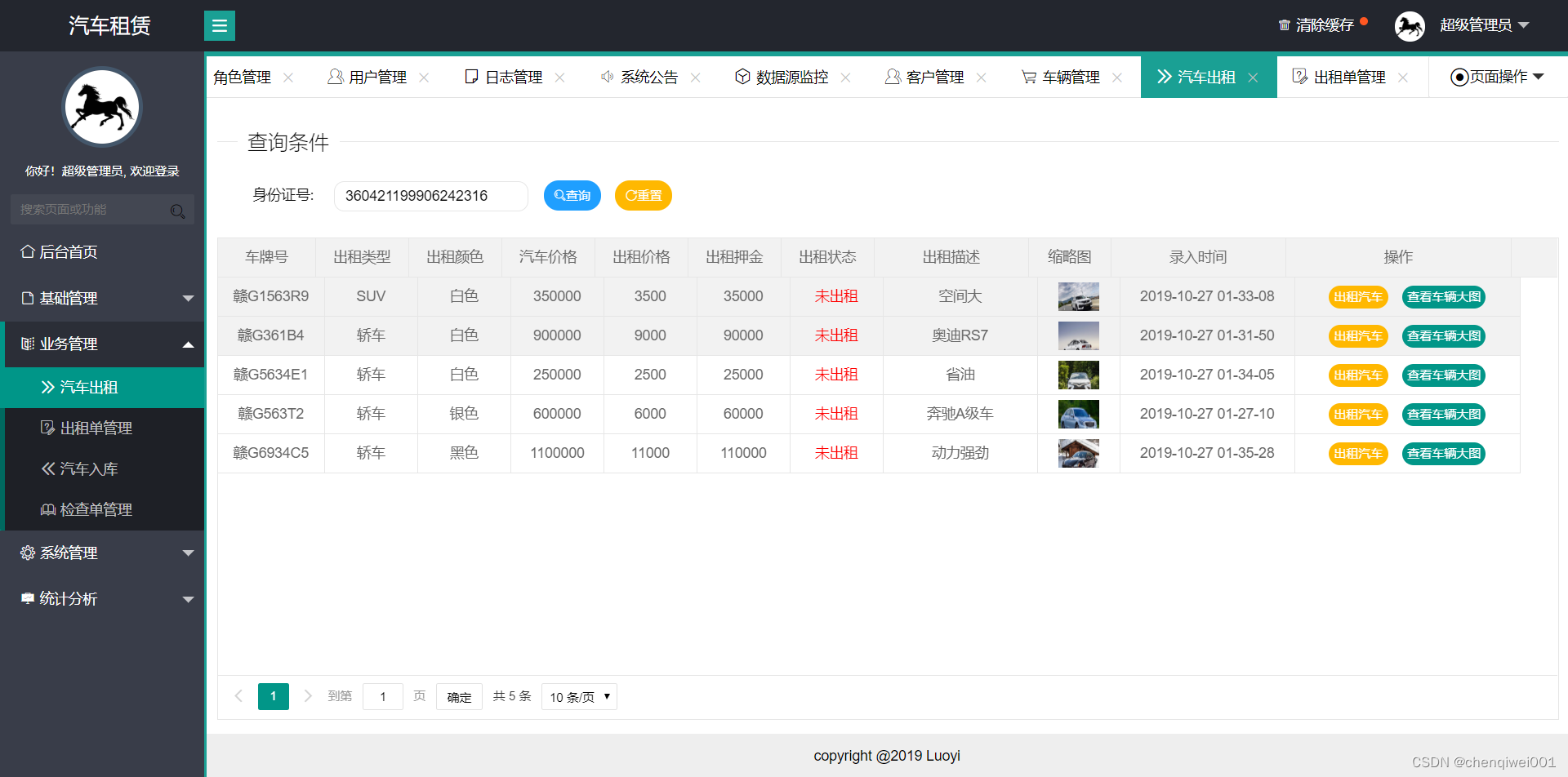Click the 重置 reset button
This screenshot has height=777, width=1568.
(643, 195)
